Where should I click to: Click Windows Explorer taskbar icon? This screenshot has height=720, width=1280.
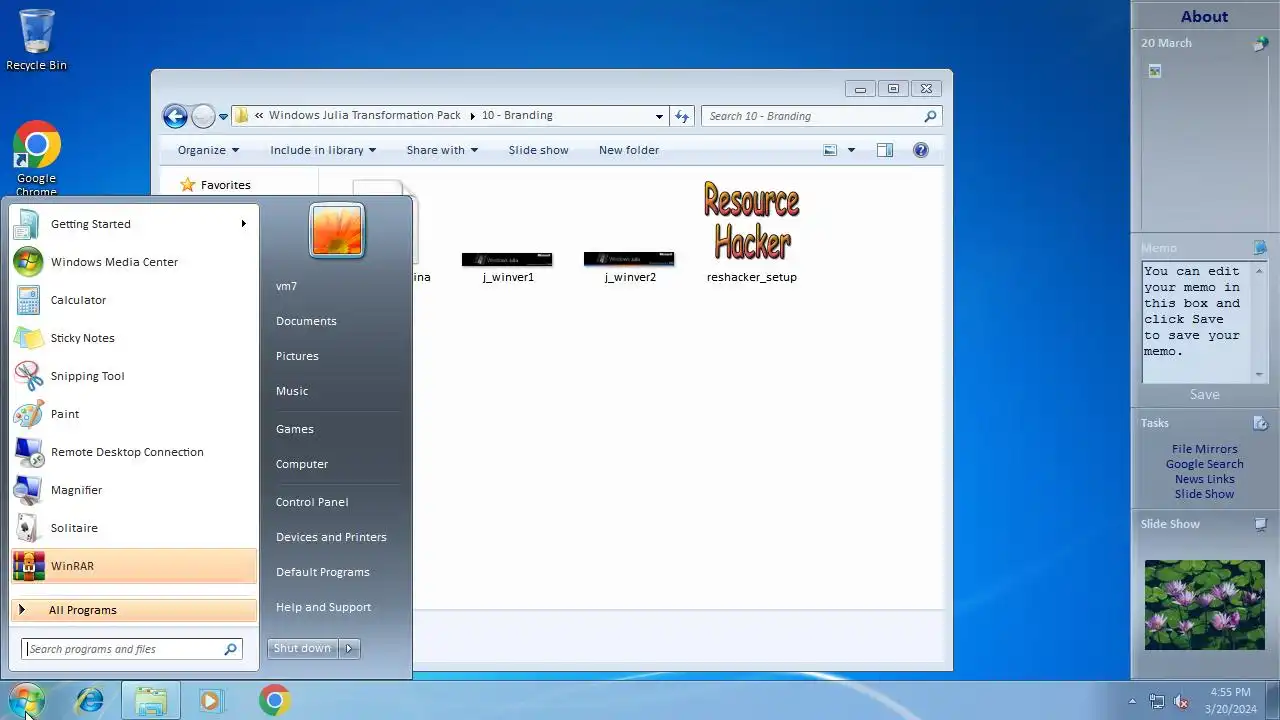point(151,700)
